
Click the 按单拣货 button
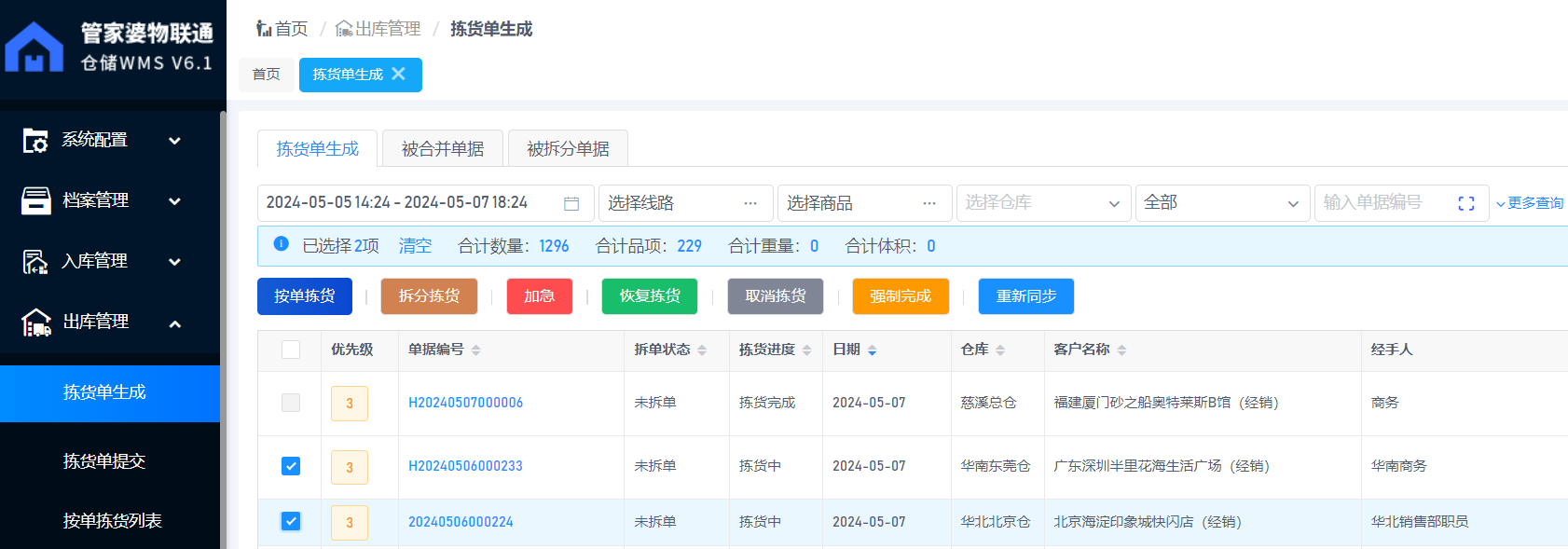[x=305, y=296]
